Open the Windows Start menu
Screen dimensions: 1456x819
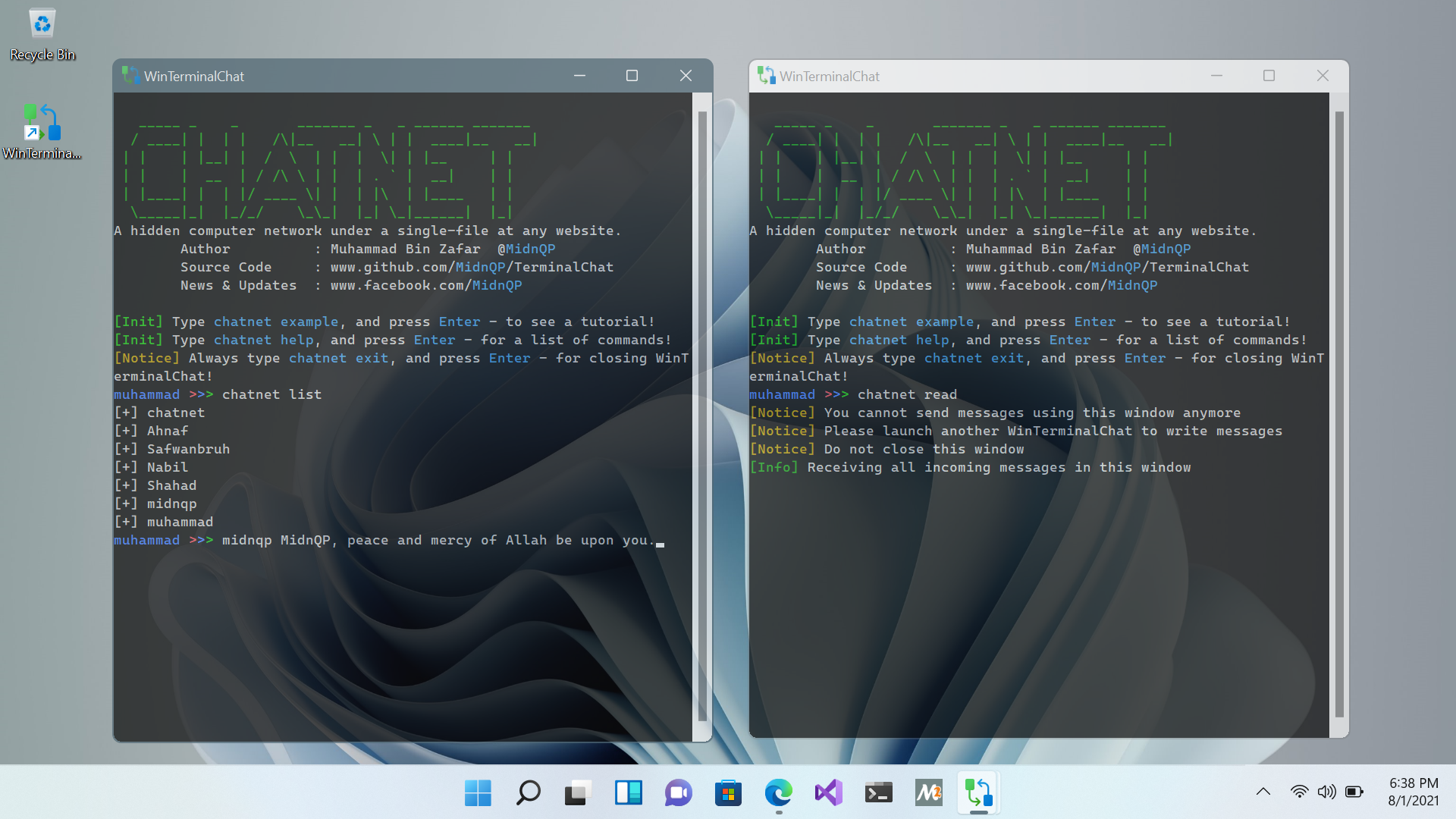(x=477, y=792)
